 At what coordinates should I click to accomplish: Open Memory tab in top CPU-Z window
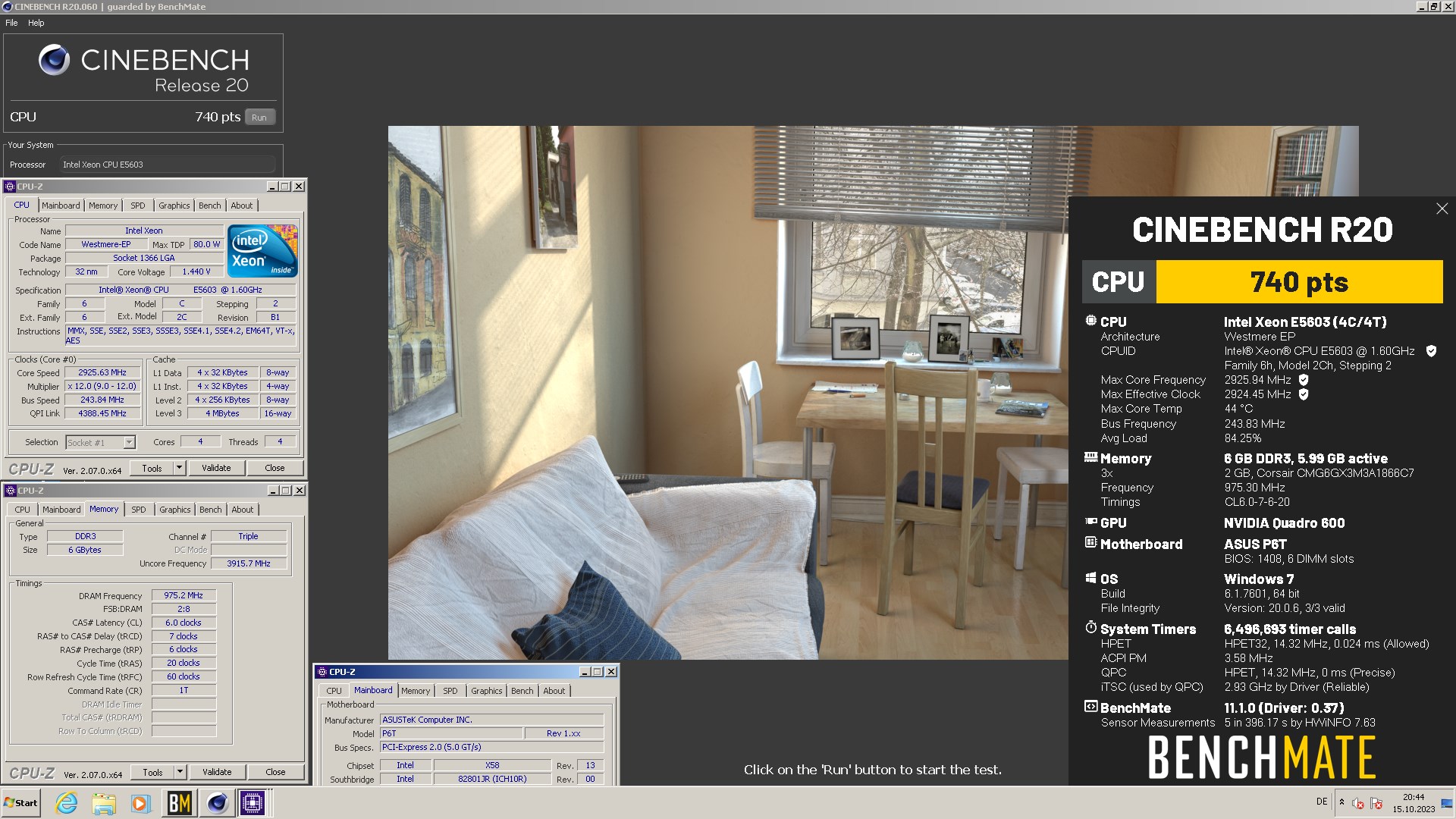(103, 206)
